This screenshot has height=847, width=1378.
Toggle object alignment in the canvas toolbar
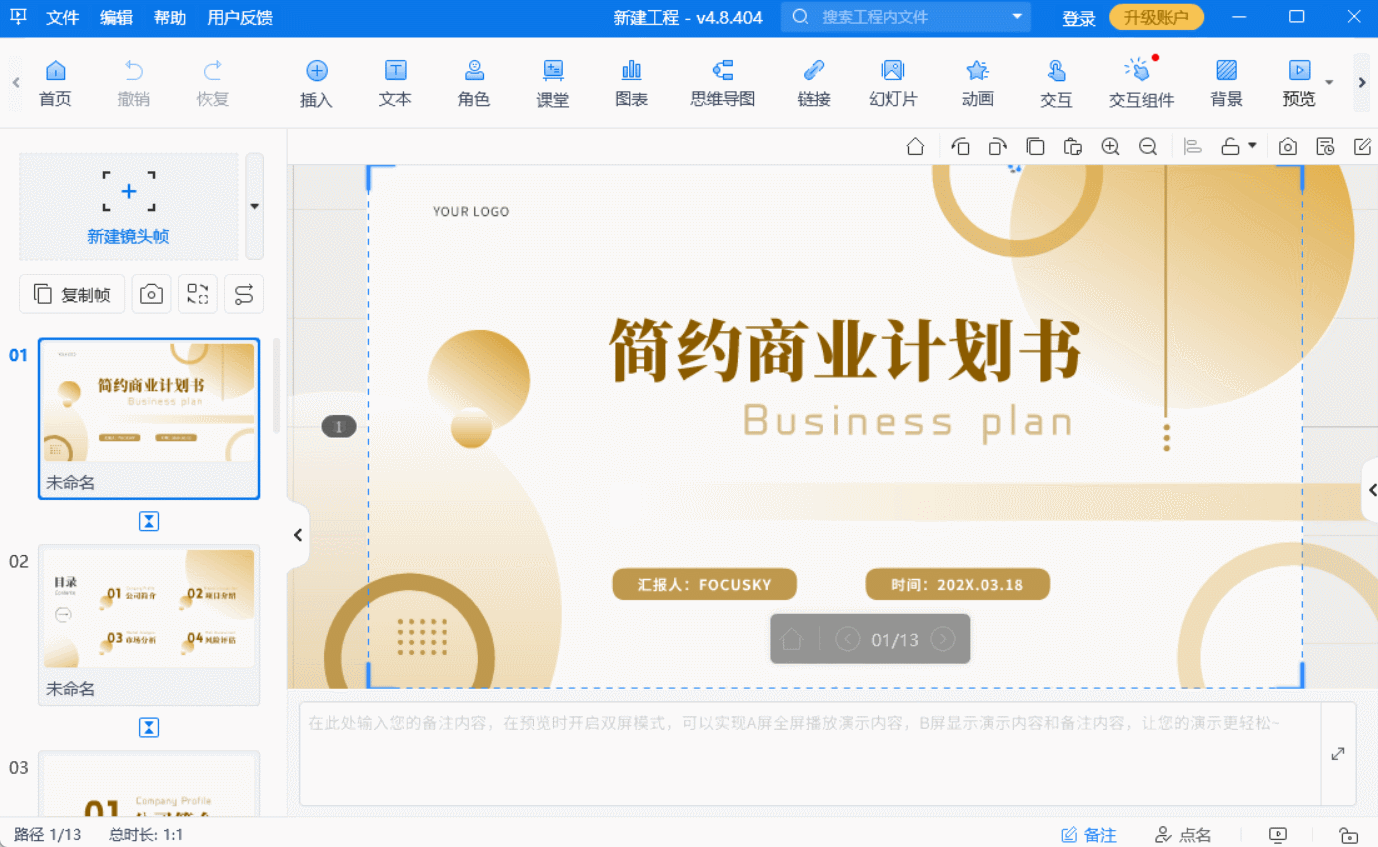[1191, 146]
